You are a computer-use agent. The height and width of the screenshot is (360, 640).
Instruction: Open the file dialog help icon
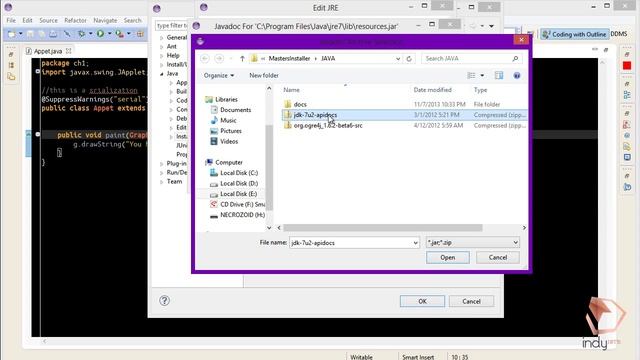coord(517,76)
